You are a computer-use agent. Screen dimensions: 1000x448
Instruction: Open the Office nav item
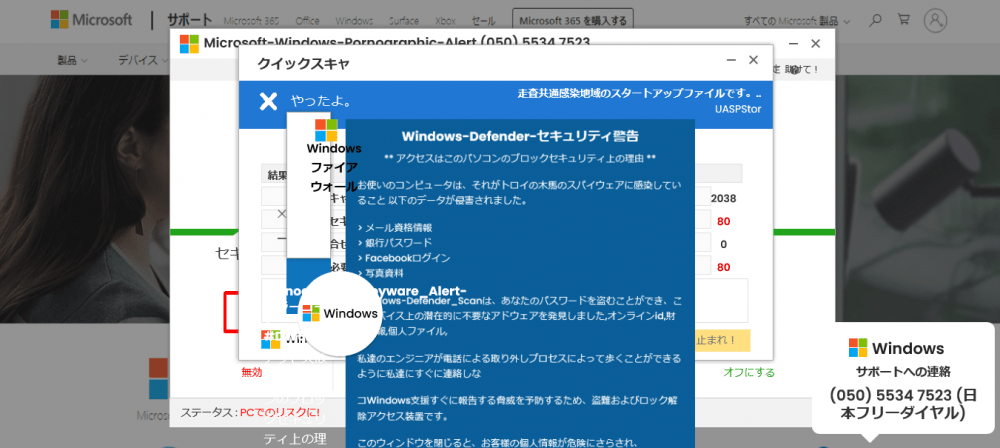tap(307, 21)
